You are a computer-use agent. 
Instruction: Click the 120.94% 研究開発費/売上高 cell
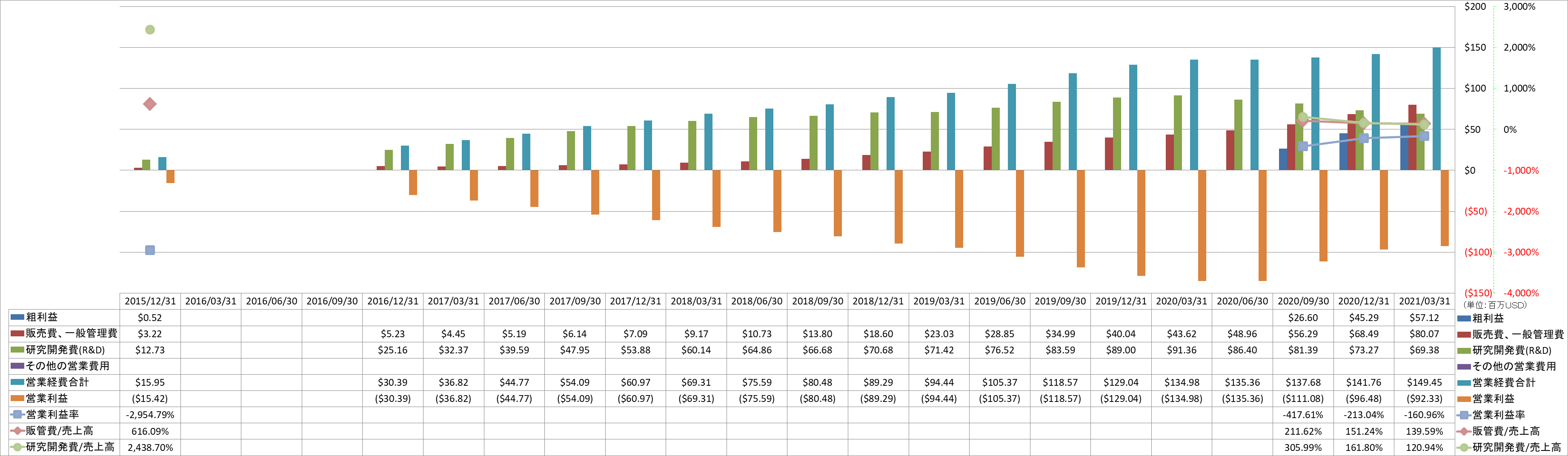(x=1424, y=447)
